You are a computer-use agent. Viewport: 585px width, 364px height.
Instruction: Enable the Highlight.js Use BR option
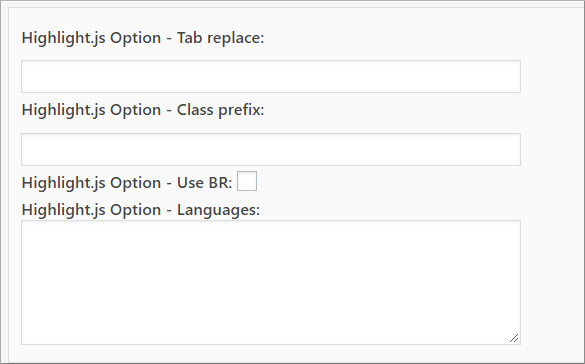coord(247,181)
